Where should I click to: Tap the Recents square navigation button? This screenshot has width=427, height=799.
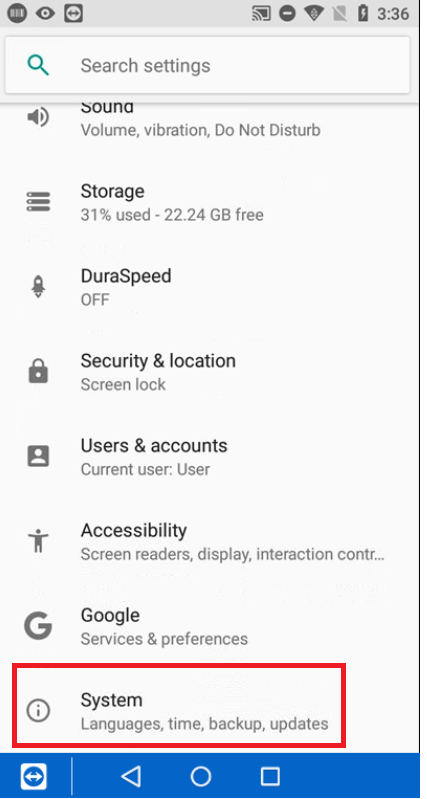[270, 776]
